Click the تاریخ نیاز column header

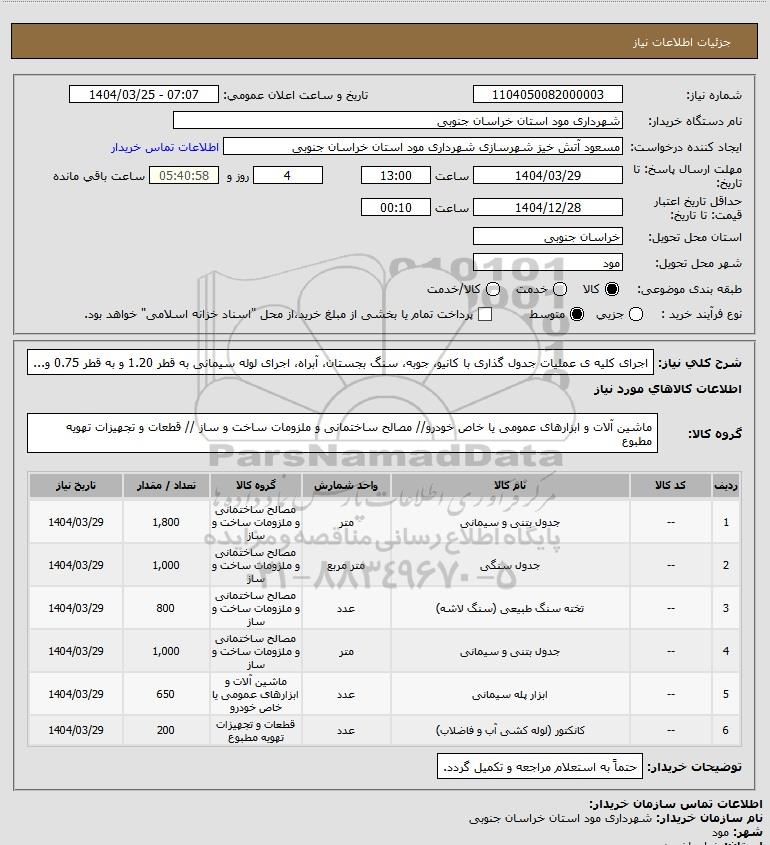75,486
